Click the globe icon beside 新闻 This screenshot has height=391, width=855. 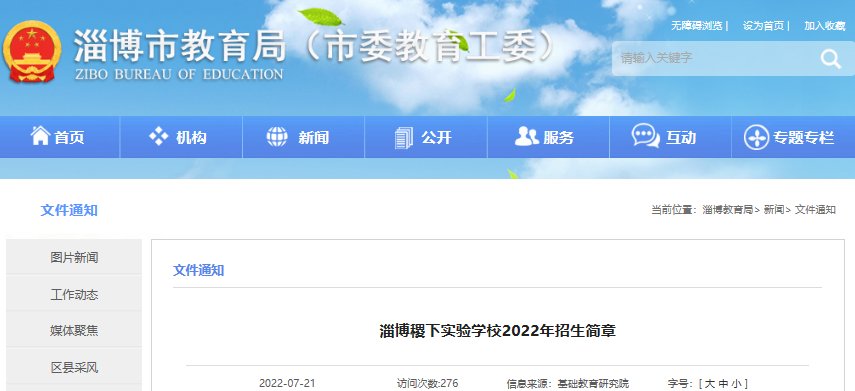(x=277, y=136)
